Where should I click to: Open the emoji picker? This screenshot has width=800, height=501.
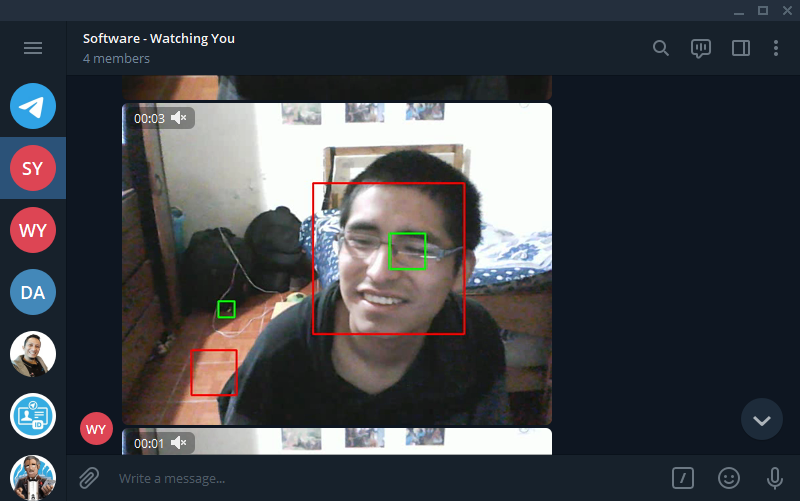[729, 478]
